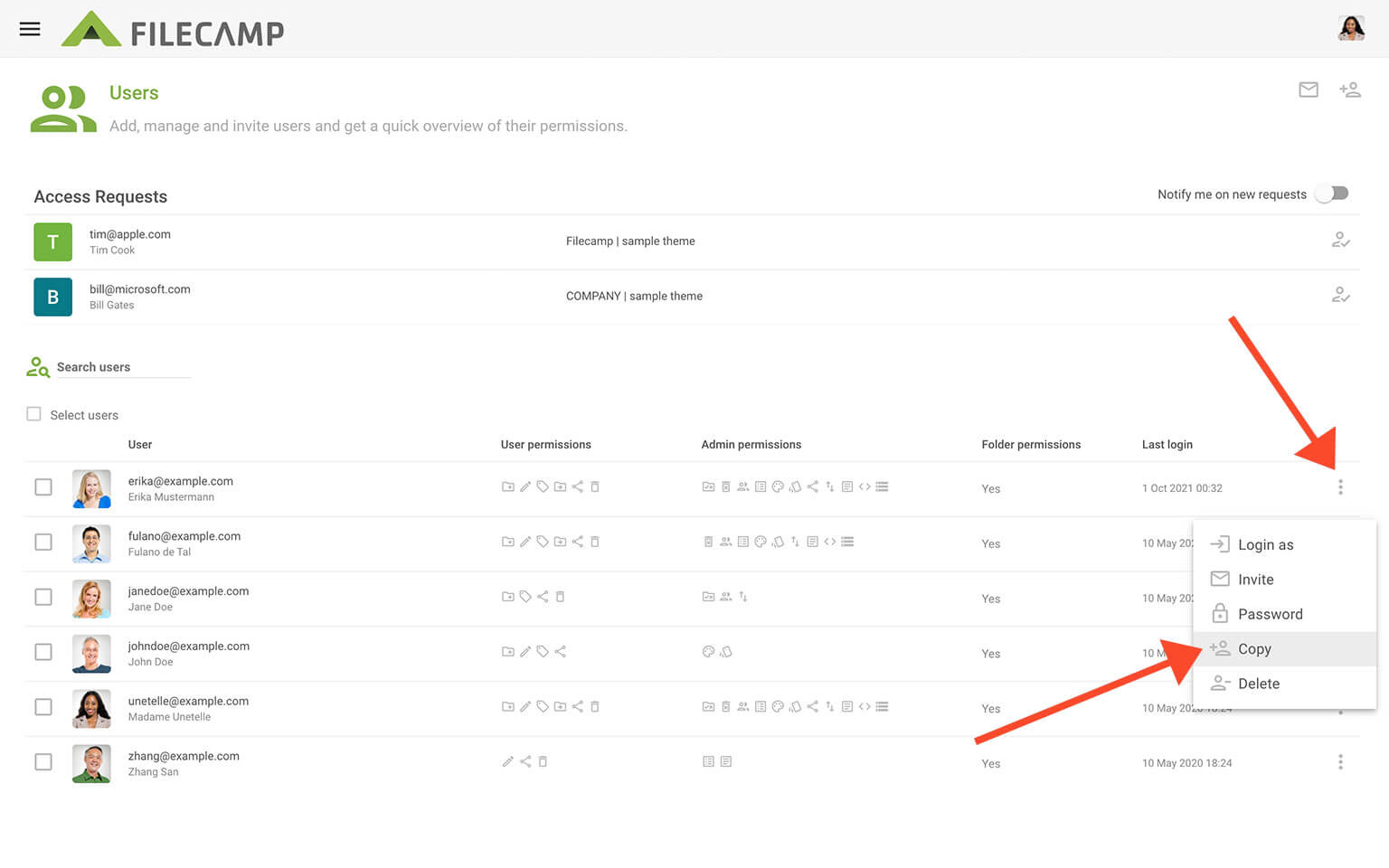The image size is (1389, 868).
Task: Click the envelope invite icon in header
Action: [1308, 90]
